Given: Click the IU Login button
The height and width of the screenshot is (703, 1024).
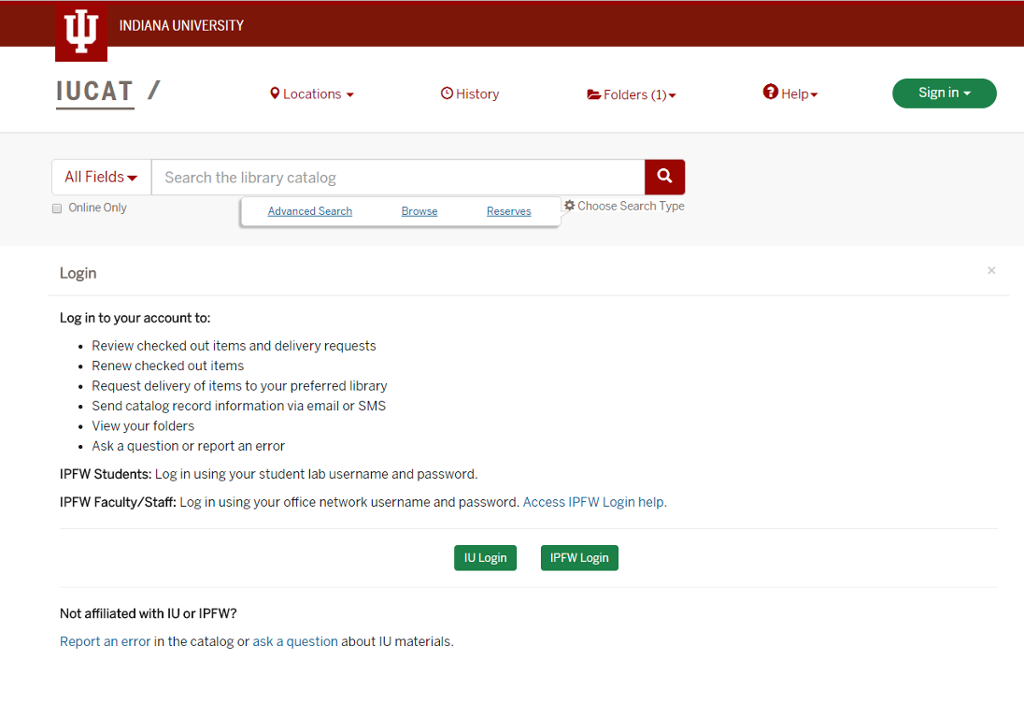Looking at the screenshot, I should click(485, 557).
